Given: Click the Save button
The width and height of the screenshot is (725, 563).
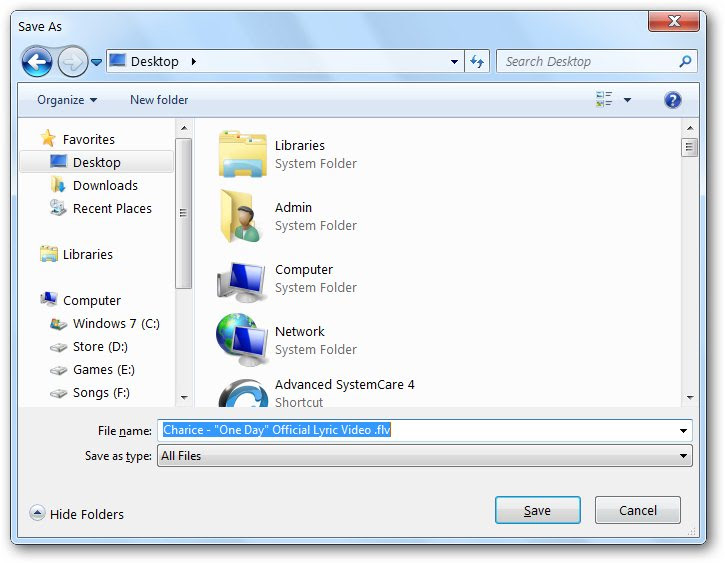Looking at the screenshot, I should click(x=537, y=510).
